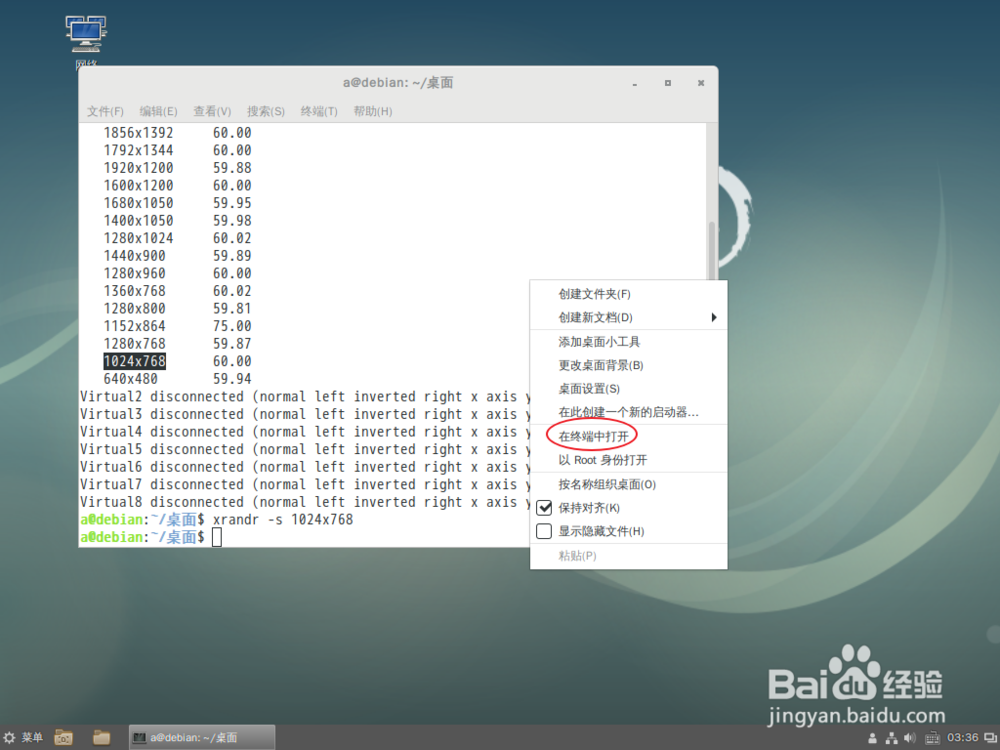Open the 文件(F) terminal menu
The width and height of the screenshot is (1000, 750).
[x=105, y=112]
